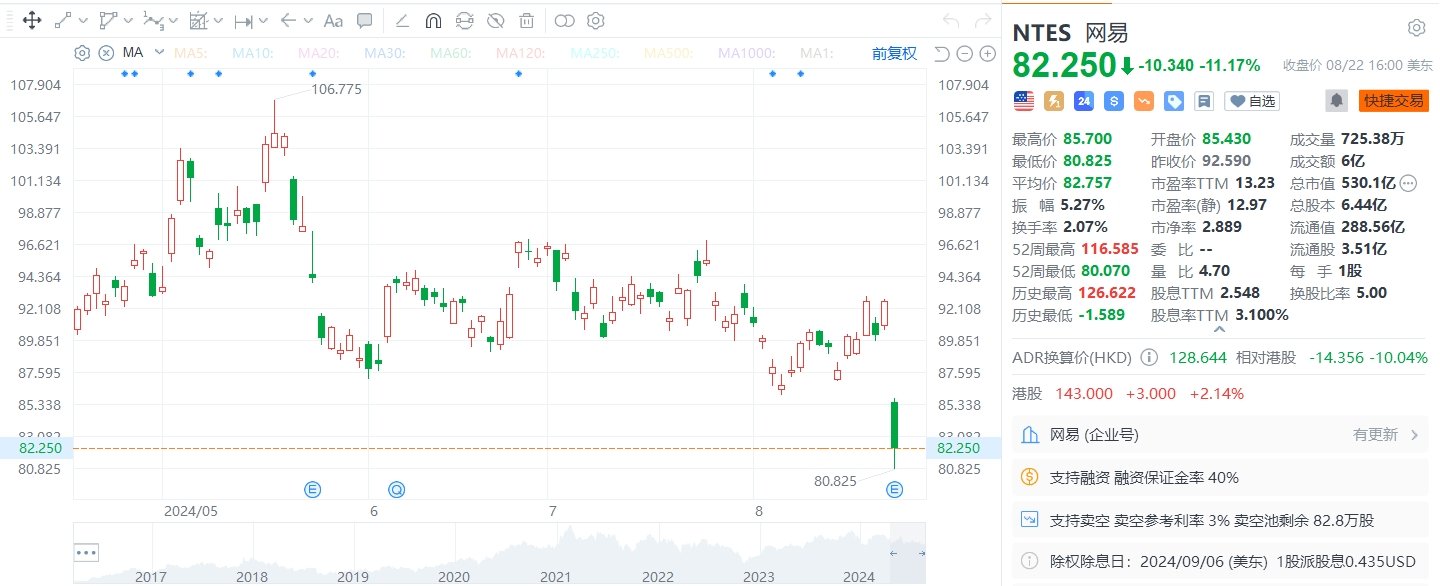Expand the range tool dropdown arrow
This screenshot has width=1440, height=586.
point(264,21)
